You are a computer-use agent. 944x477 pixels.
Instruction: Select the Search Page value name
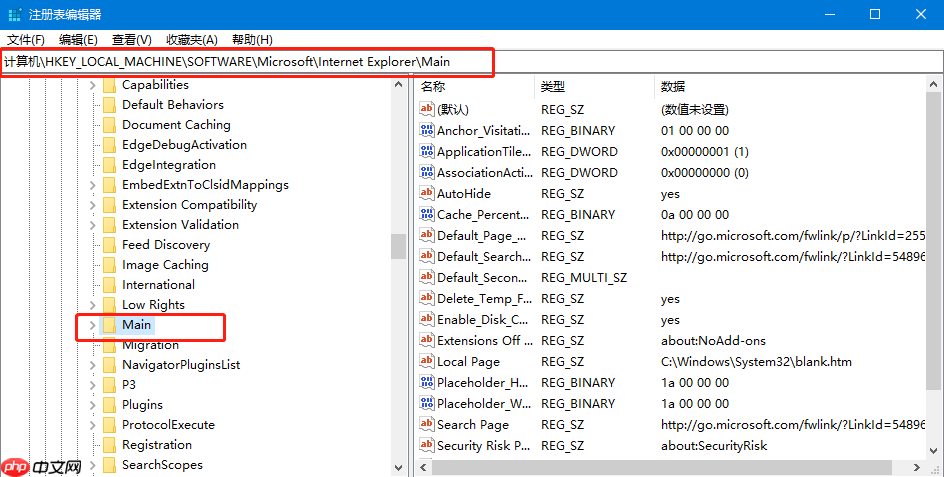[473, 425]
